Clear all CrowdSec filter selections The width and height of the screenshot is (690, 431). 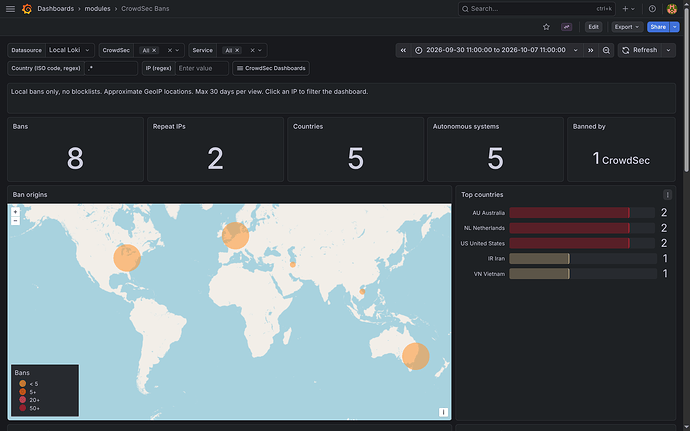click(169, 51)
